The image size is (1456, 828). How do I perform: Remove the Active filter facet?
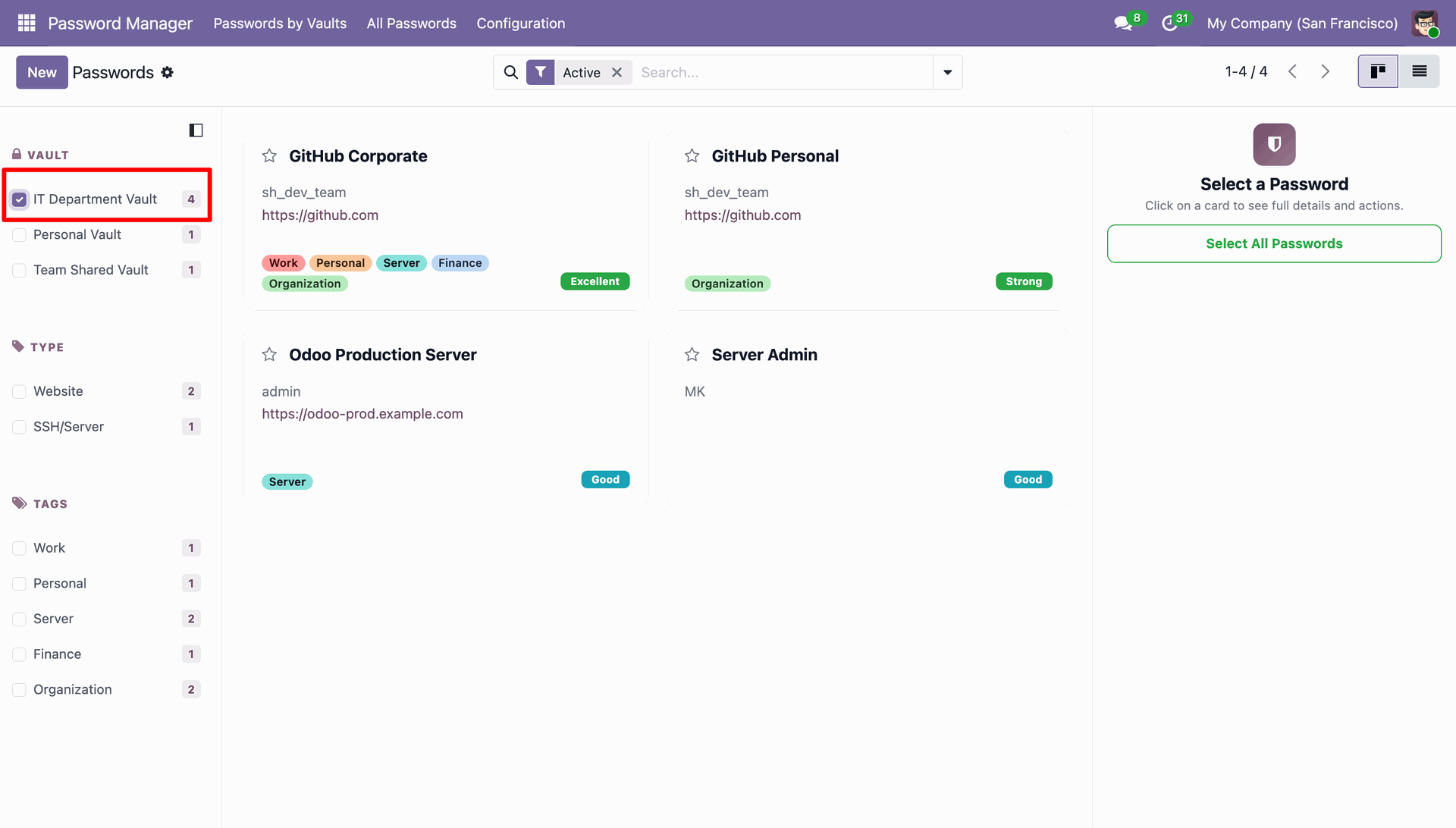click(617, 72)
